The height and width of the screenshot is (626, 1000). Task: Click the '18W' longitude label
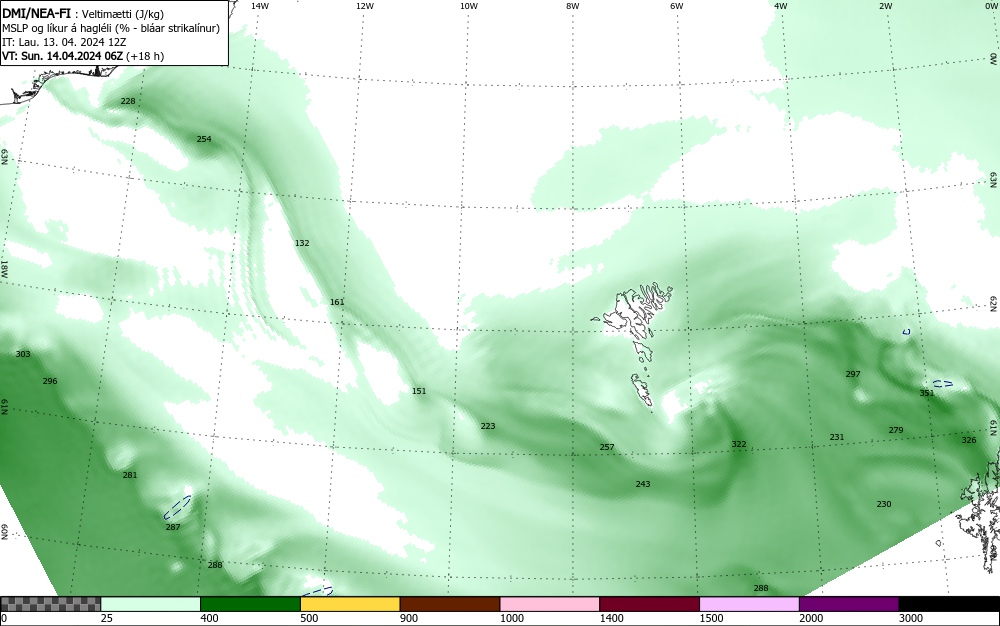coord(4,268)
